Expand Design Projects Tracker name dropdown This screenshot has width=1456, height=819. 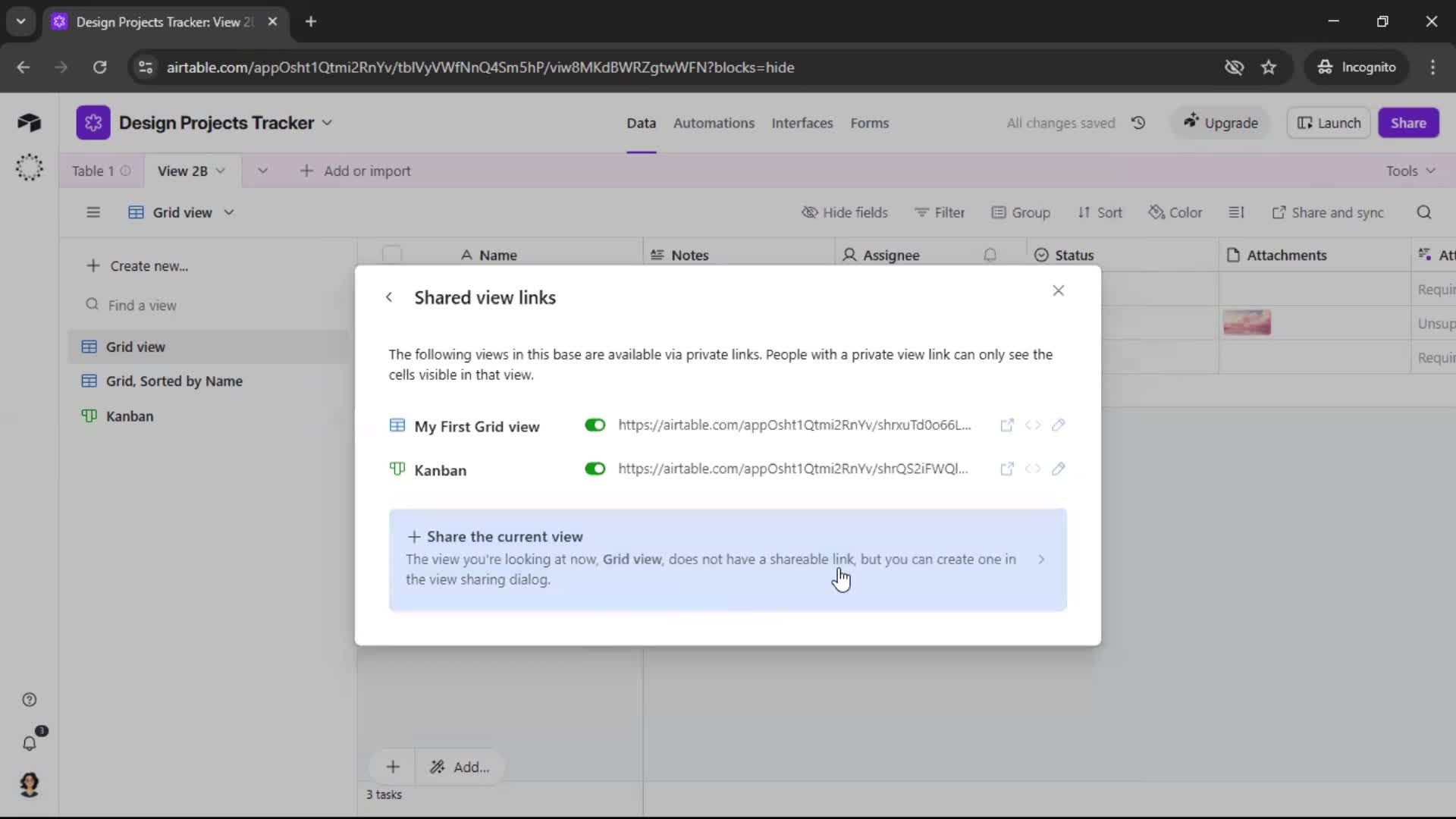tap(327, 123)
